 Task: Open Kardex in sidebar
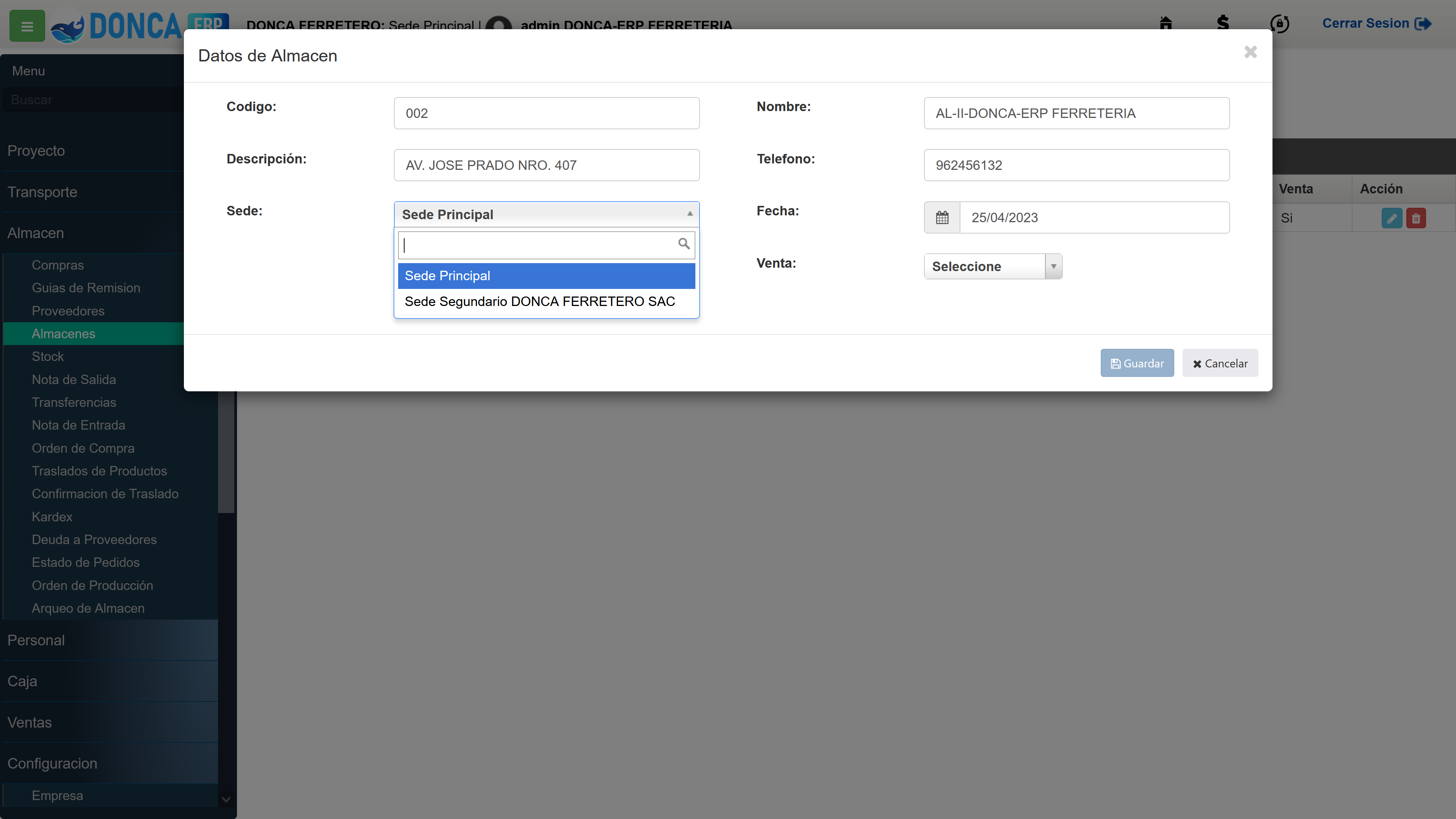(x=52, y=516)
